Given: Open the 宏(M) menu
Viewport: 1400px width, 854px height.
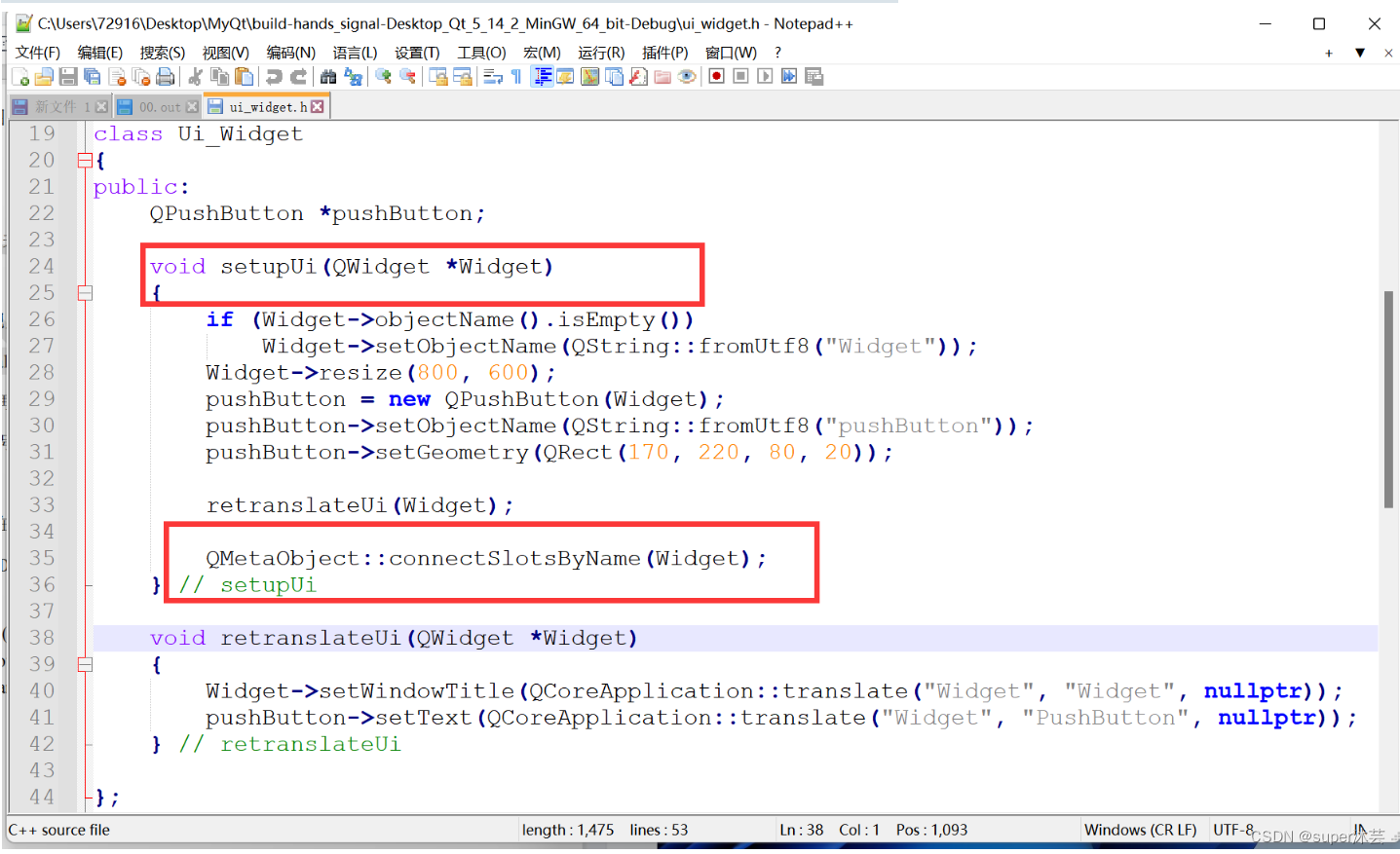Looking at the screenshot, I should 542,53.
